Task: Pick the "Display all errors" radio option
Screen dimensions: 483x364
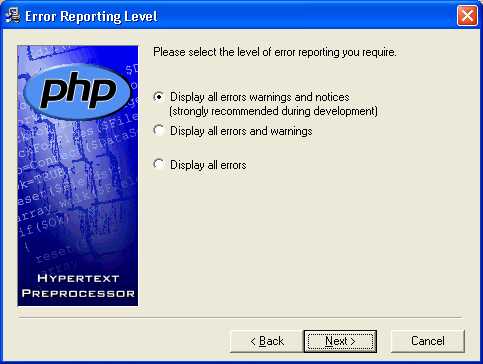Action: pyautogui.click(x=159, y=165)
